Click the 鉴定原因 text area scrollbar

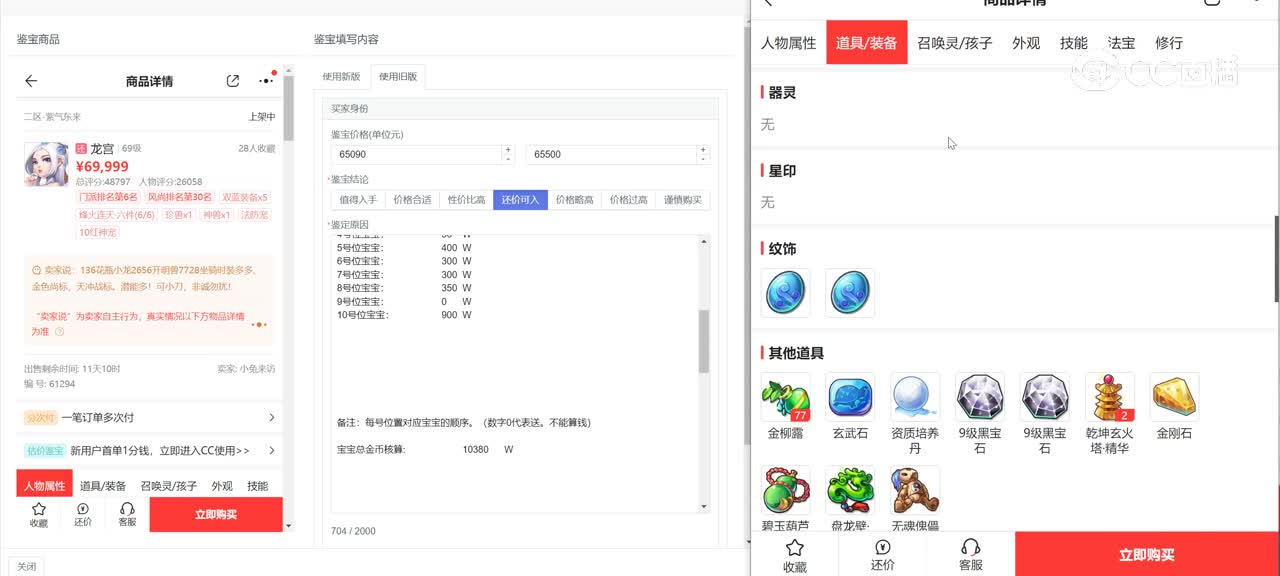coord(704,340)
